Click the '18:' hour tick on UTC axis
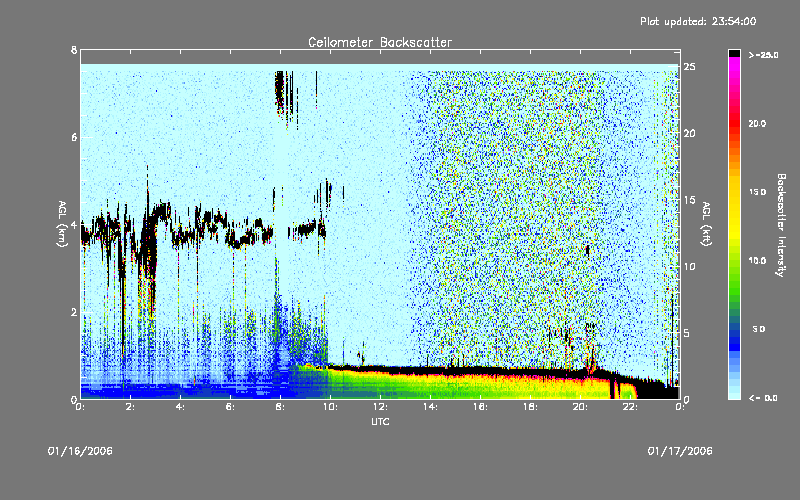Image resolution: width=800 pixels, height=500 pixels. pyautogui.click(x=531, y=407)
